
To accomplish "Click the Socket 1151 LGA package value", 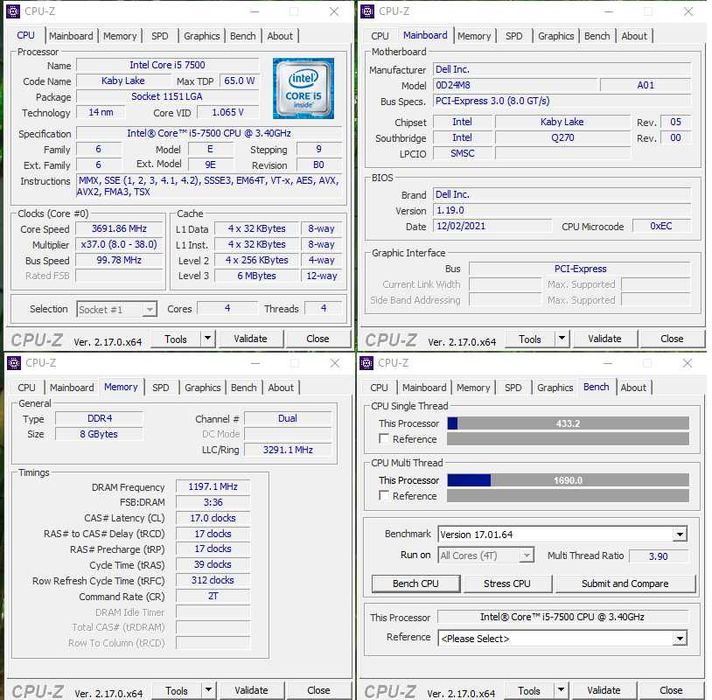I will point(167,97).
